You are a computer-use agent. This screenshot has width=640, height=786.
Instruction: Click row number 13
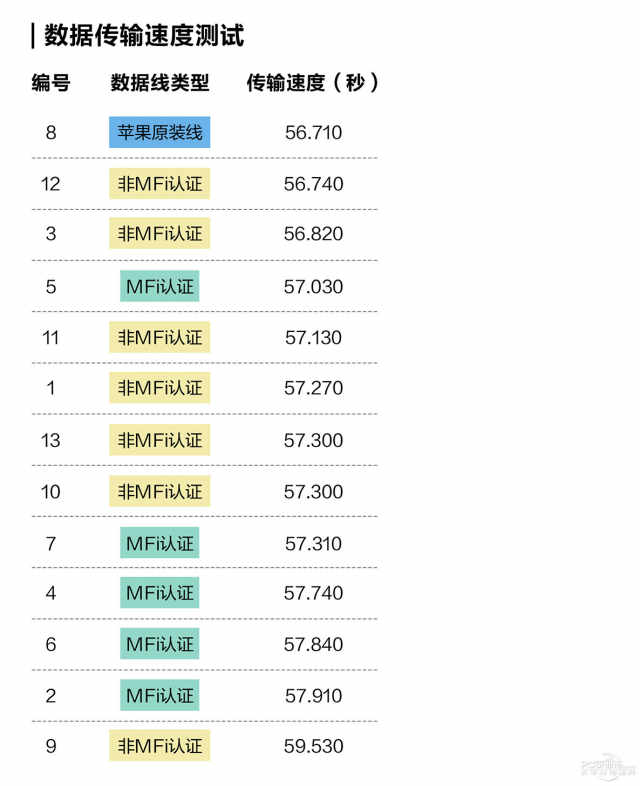51,441
